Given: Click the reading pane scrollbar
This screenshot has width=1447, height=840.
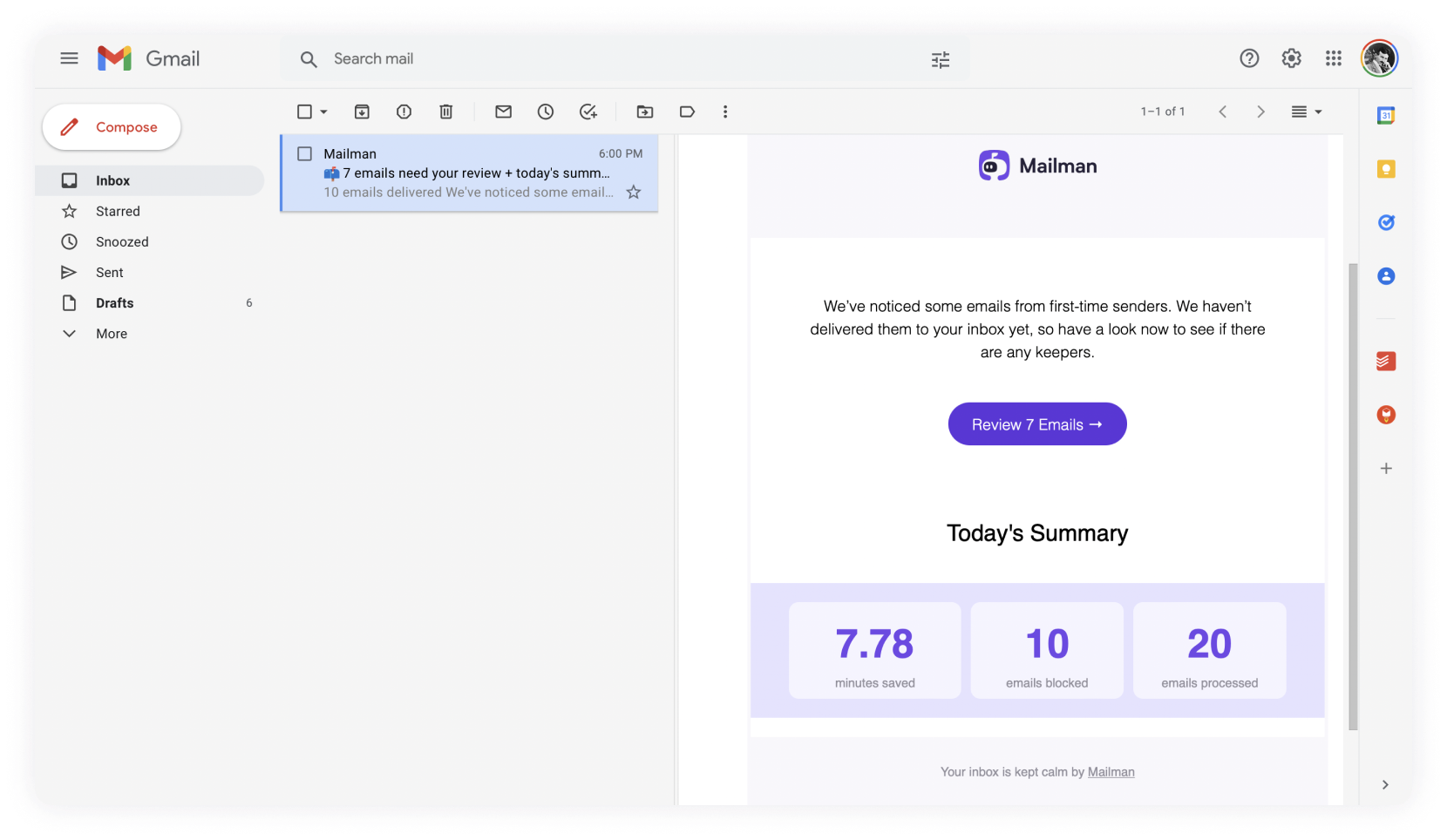Looking at the screenshot, I should tap(1353, 497).
